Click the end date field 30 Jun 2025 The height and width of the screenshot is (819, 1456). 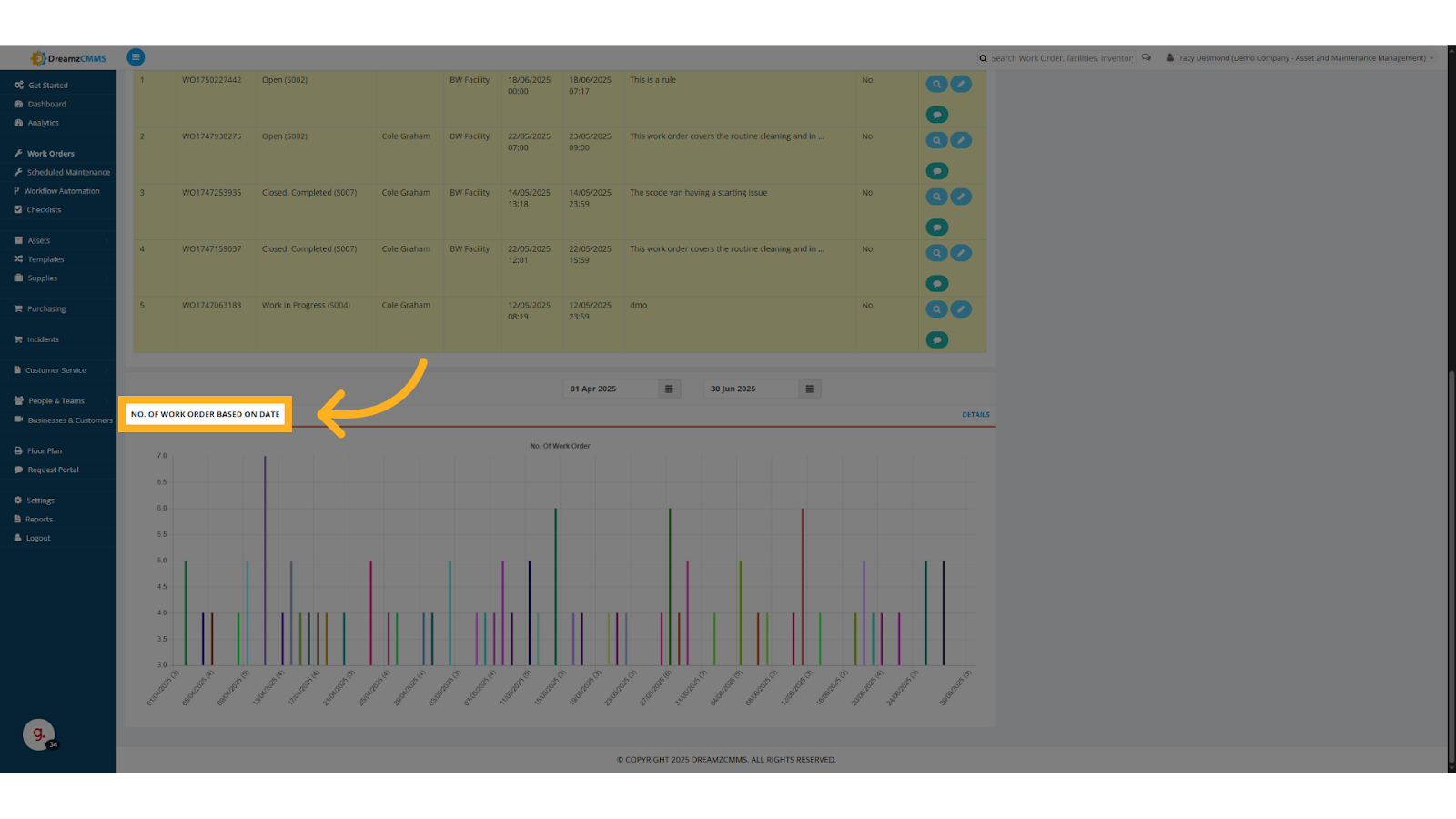point(751,389)
